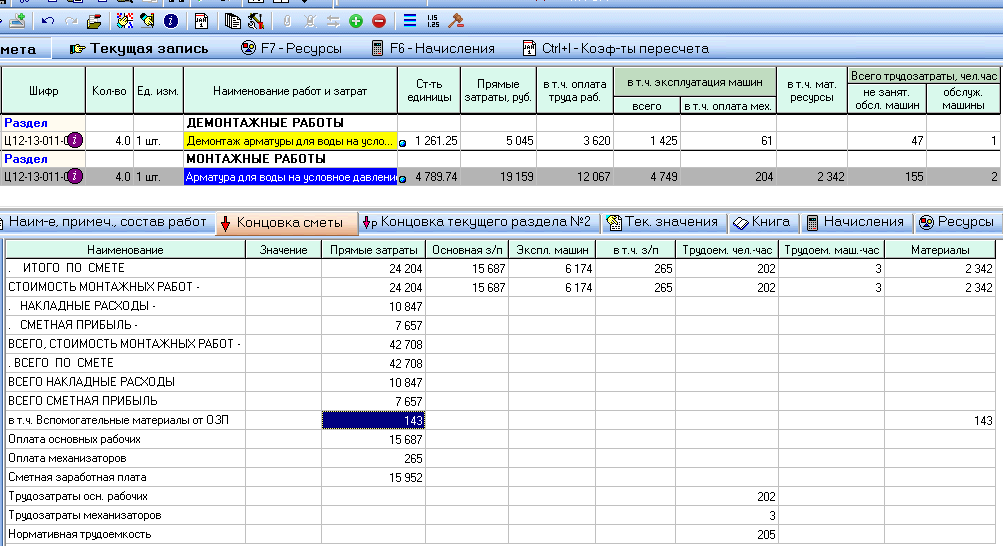Screen dimensions: 1003x546
Task: Click the 'Прямые затраты' column header in lower table
Action: click(x=373, y=249)
